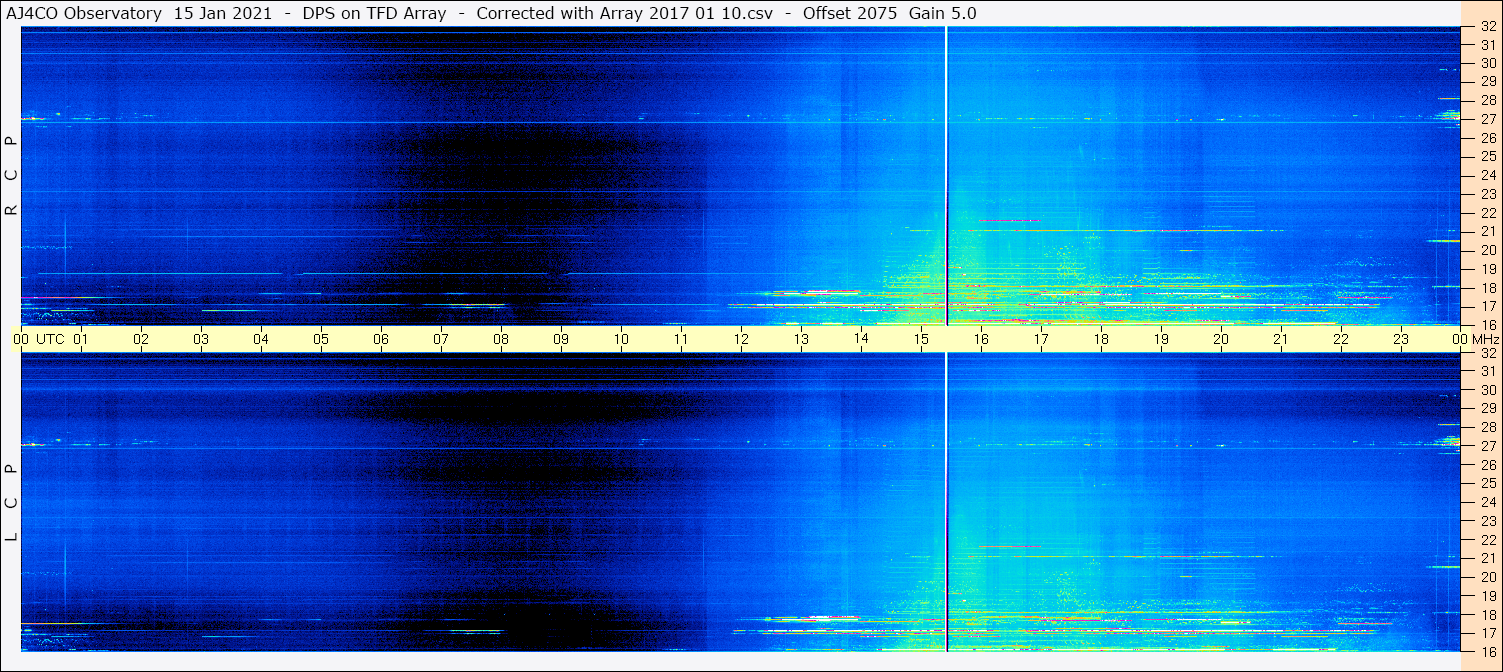Click hour label "15" on time axis
The image size is (1503, 672).
(x=921, y=339)
